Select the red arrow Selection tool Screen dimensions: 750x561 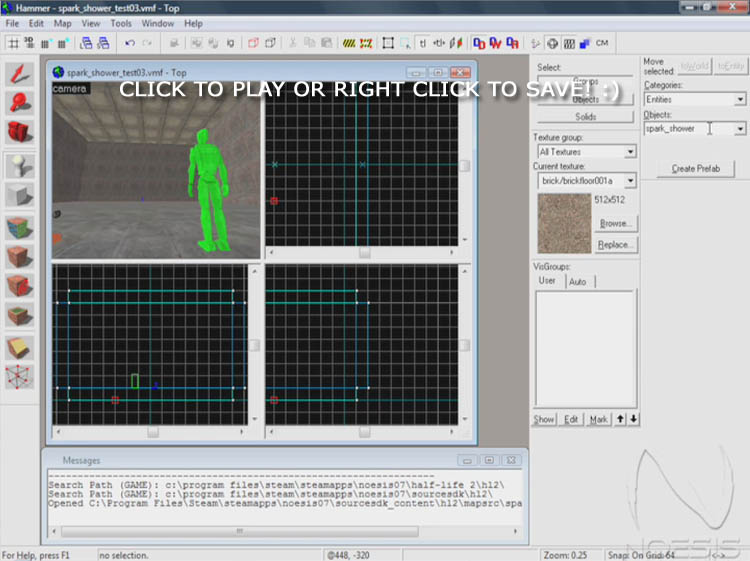click(x=19, y=74)
